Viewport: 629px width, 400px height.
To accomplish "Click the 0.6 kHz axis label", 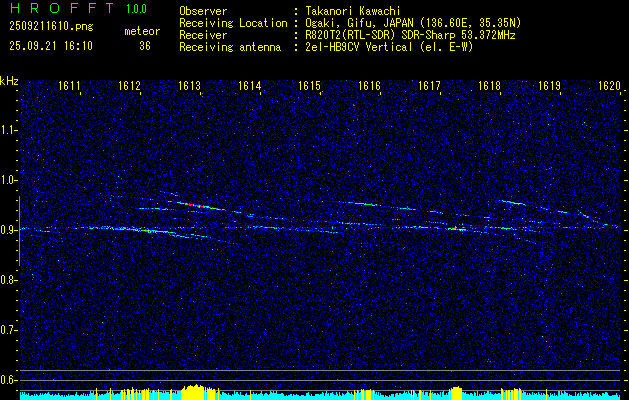I will 8,380.
